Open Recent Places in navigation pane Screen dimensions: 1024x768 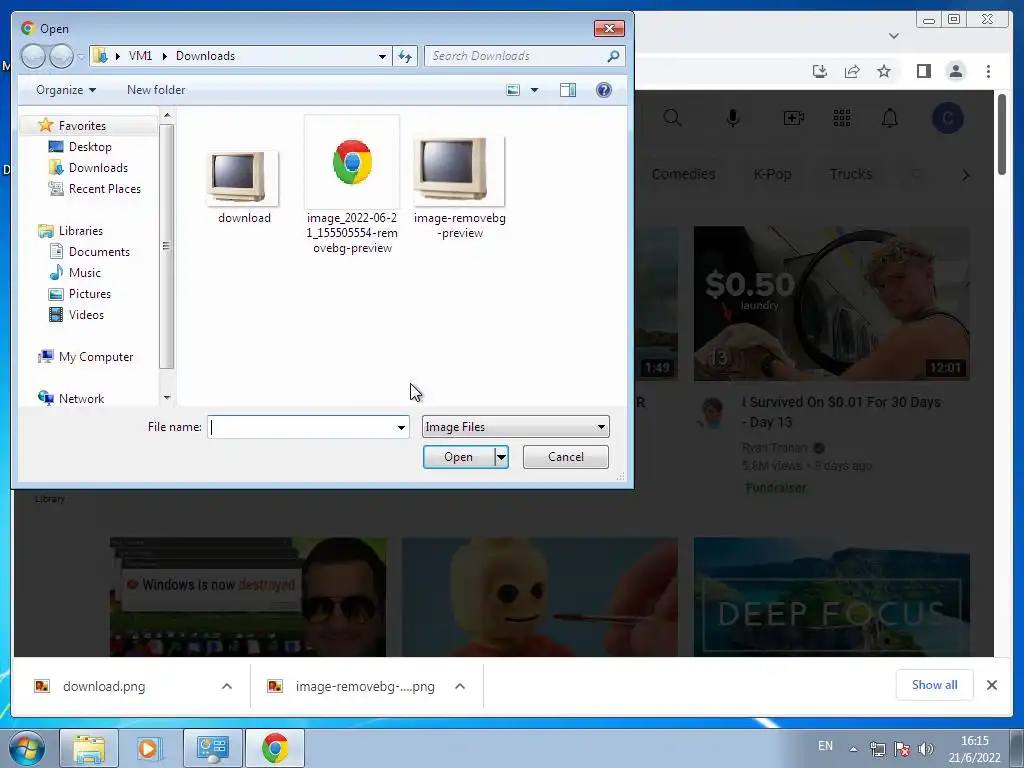click(x=104, y=189)
